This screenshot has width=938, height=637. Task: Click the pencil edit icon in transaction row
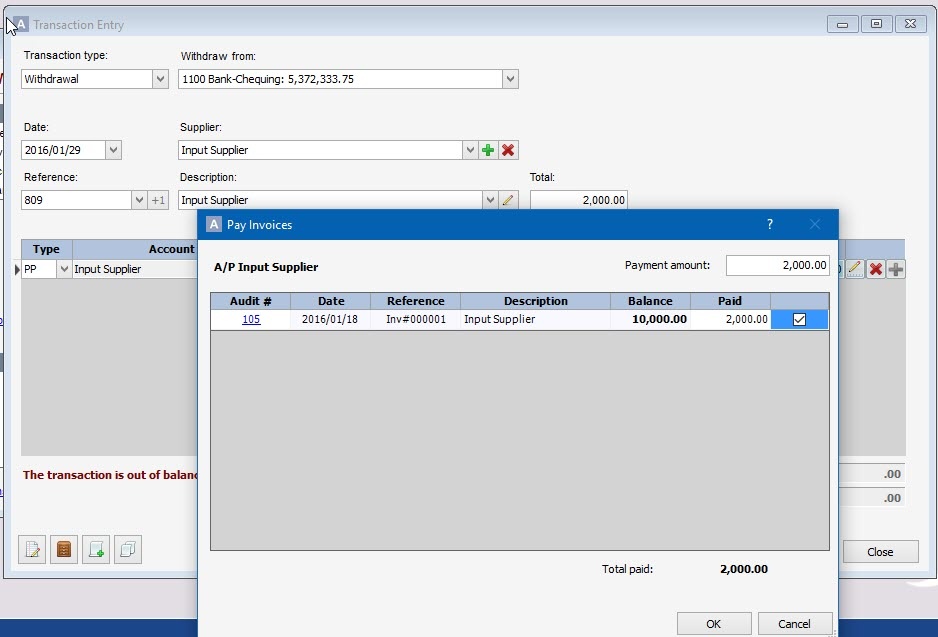pos(855,269)
